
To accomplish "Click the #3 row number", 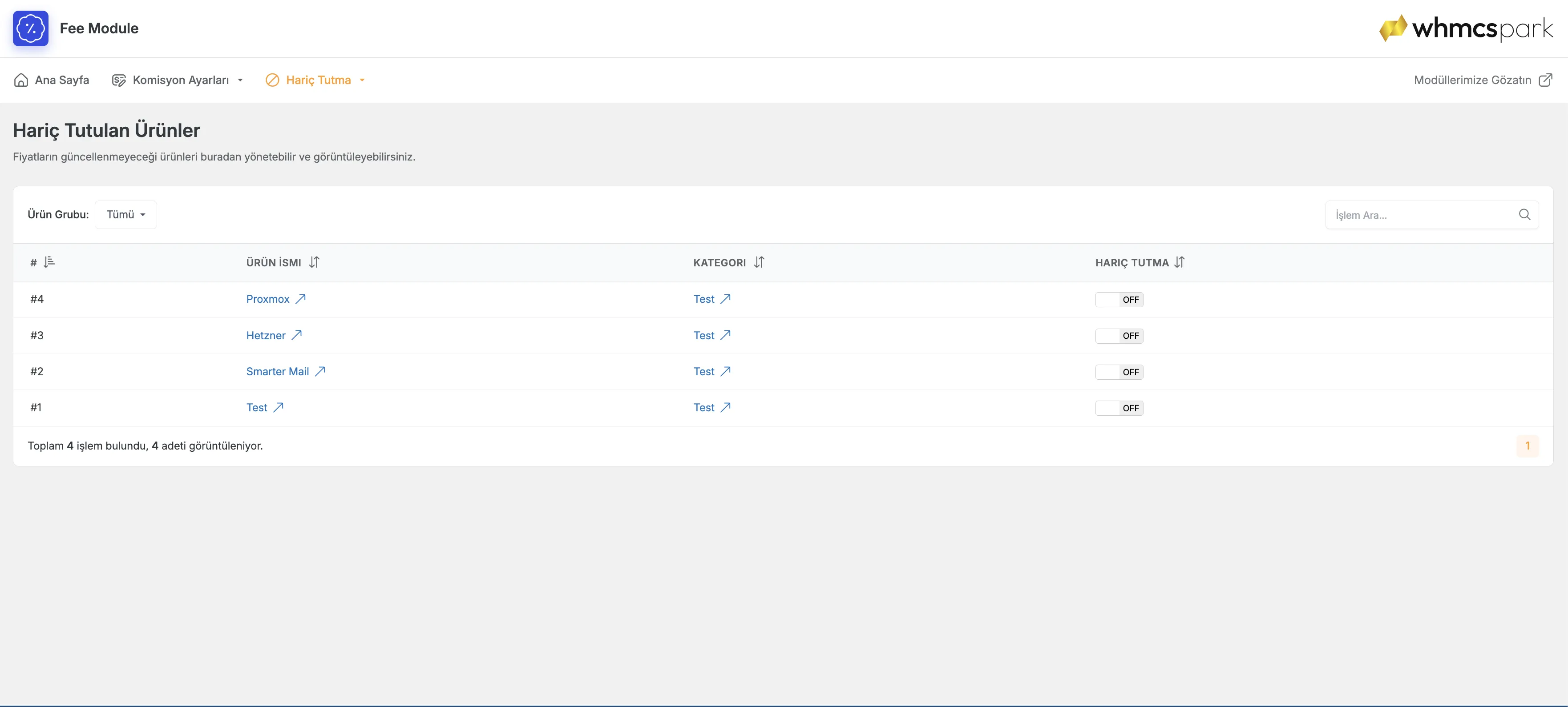I will (36, 335).
